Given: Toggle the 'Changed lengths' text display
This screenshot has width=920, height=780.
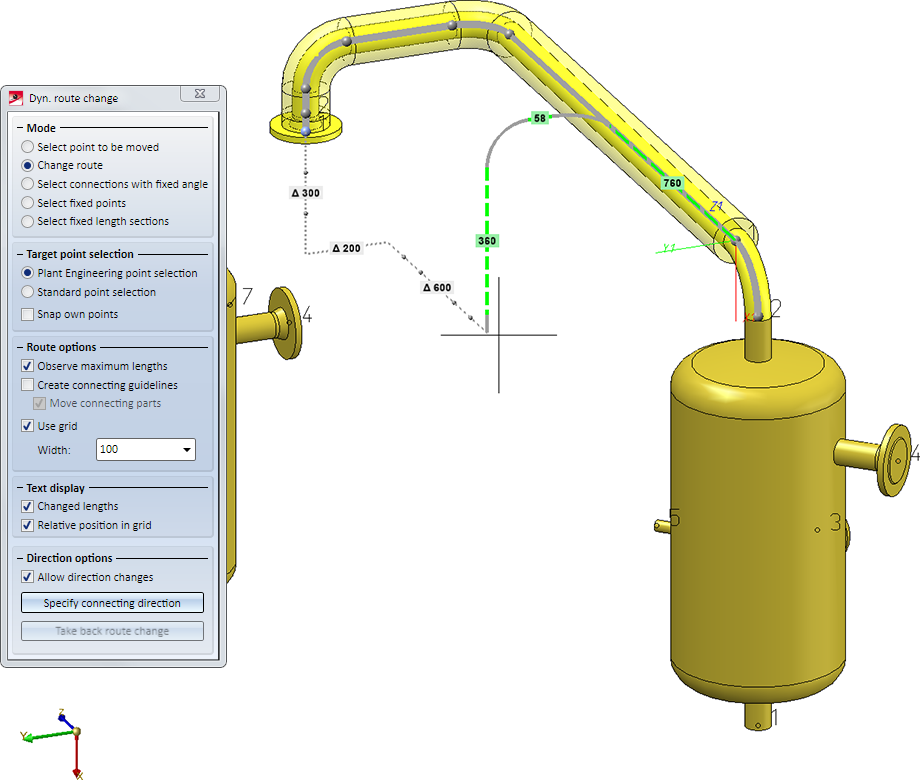Looking at the screenshot, I should [x=28, y=507].
